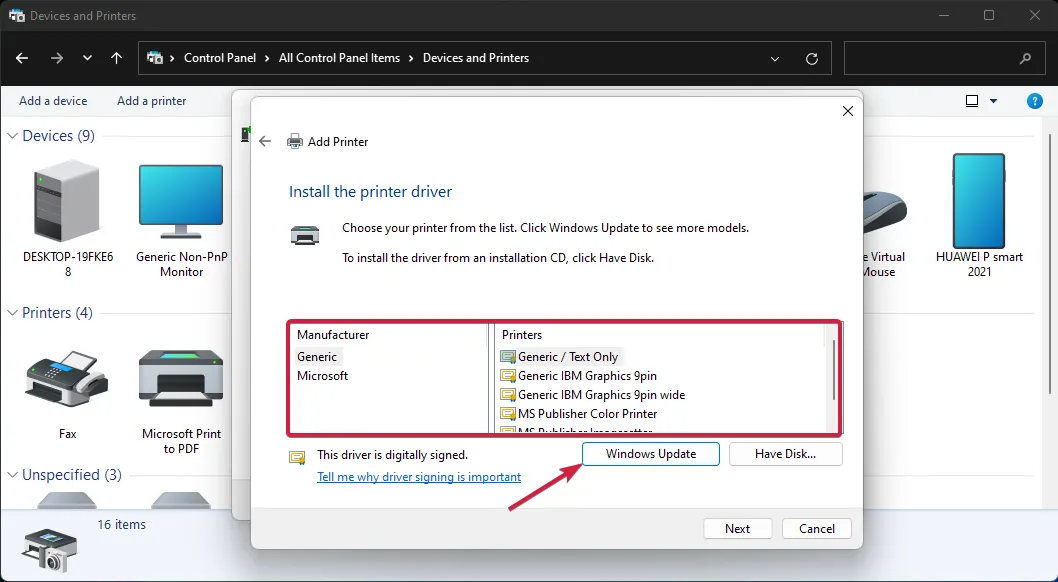Click the back arrow in Add Printer dialog
Screen dimensions: 1058x582
(x=265, y=142)
